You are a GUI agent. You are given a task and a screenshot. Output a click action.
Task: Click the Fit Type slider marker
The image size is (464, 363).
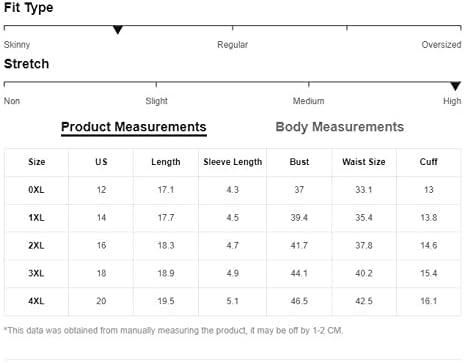(x=118, y=30)
